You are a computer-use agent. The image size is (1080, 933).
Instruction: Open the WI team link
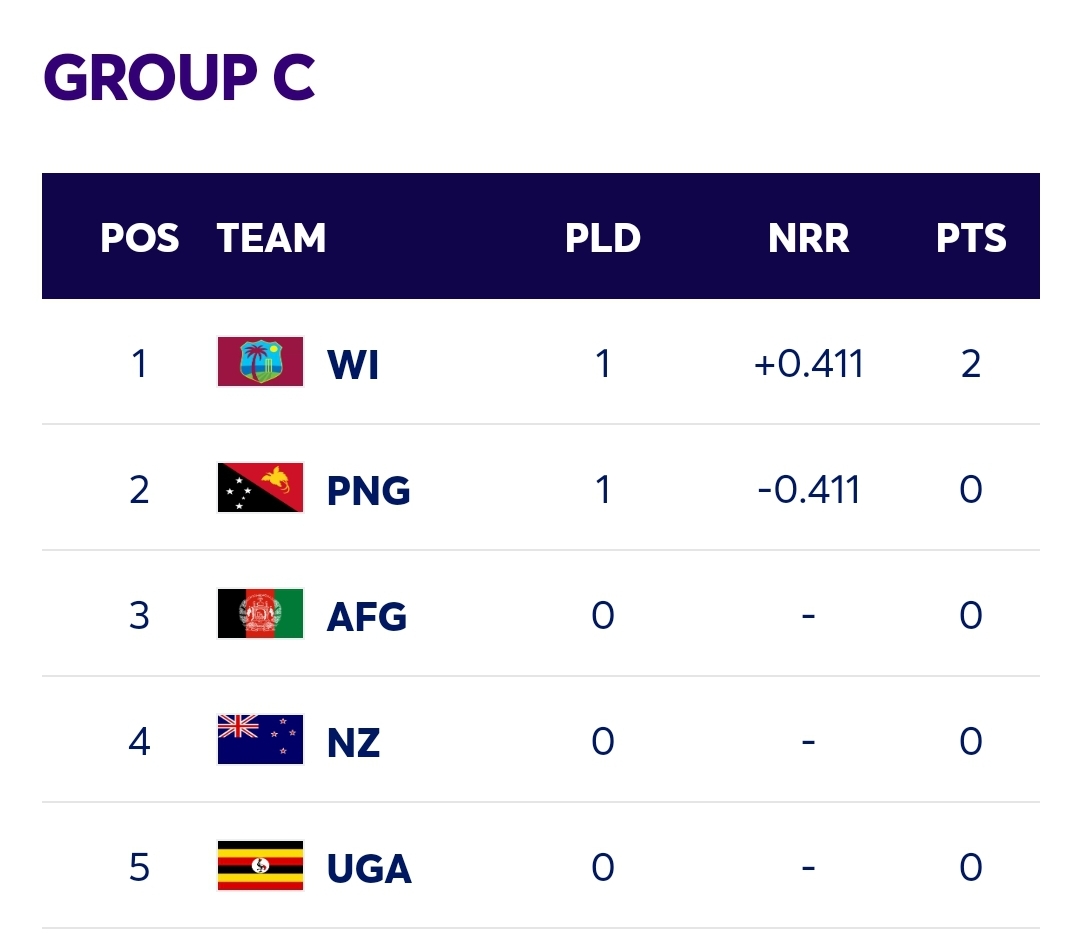click(353, 364)
